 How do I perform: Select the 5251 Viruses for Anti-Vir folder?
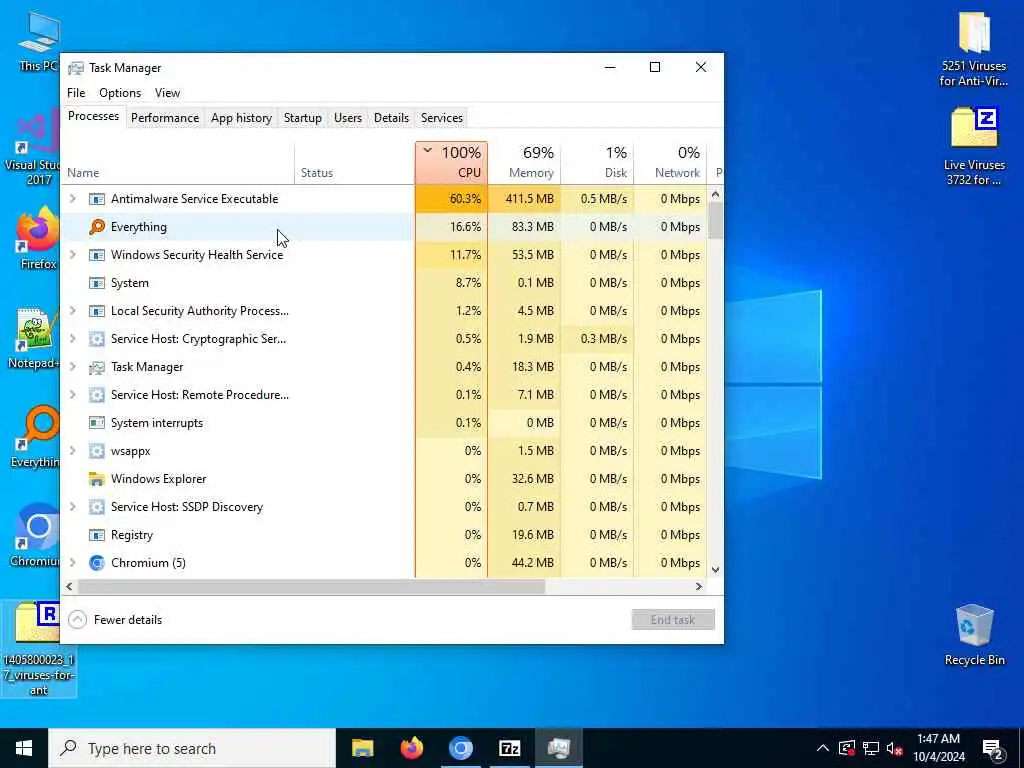pyautogui.click(x=974, y=48)
